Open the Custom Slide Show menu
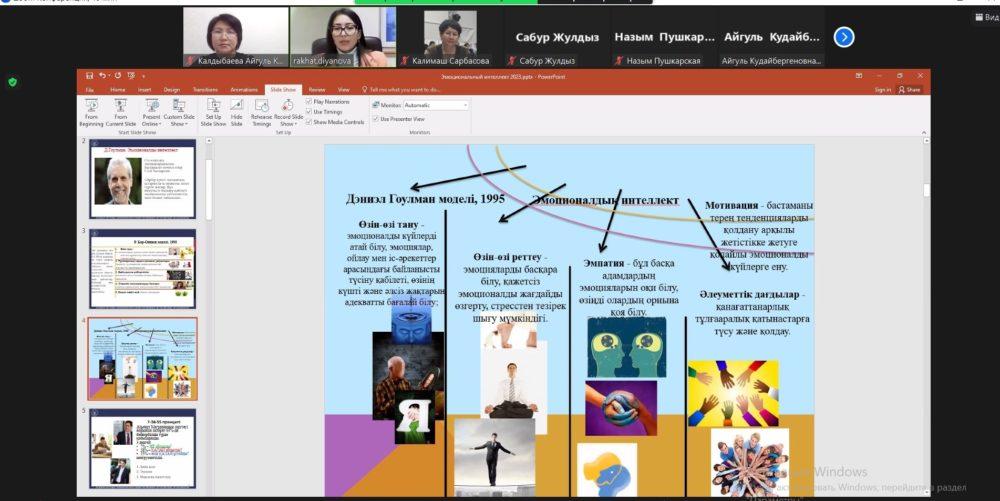This screenshot has height=501, width=1000. coord(179,112)
